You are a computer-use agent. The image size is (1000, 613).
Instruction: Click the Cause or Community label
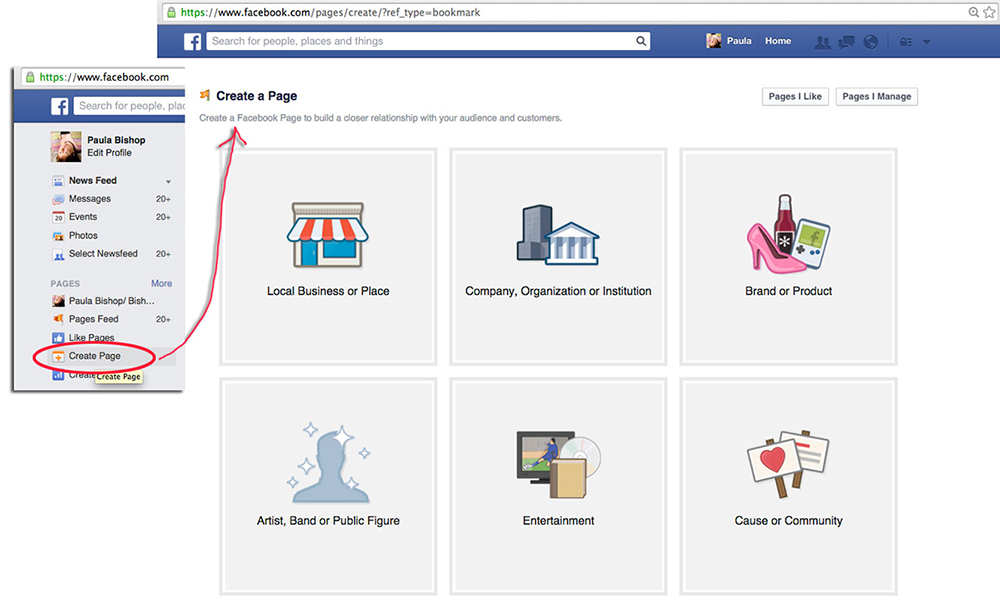pos(788,521)
